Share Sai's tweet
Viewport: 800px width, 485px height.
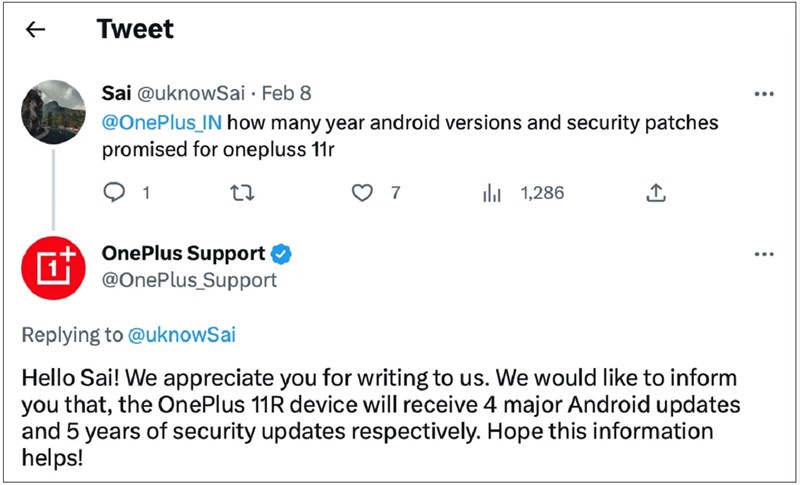pos(656,193)
